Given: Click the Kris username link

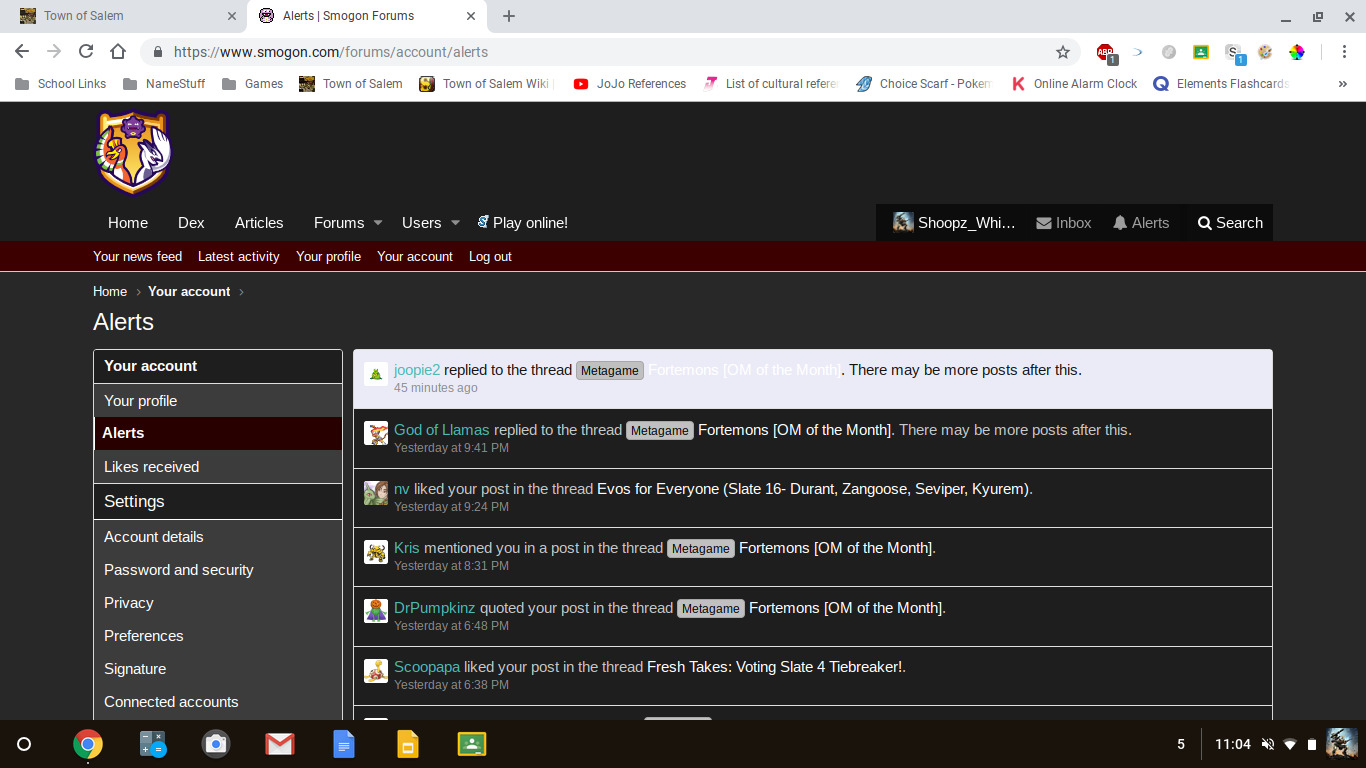Looking at the screenshot, I should 407,548.
